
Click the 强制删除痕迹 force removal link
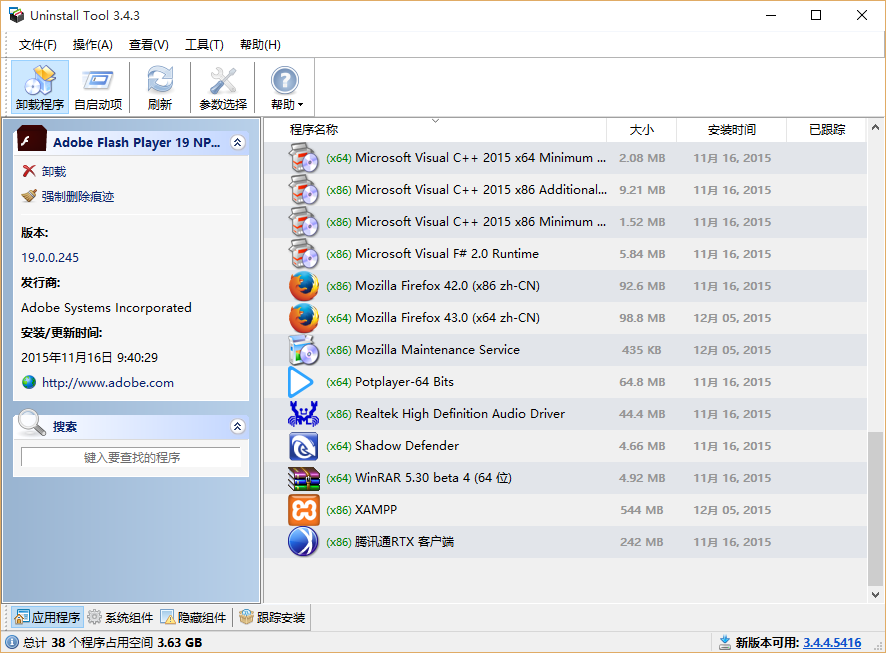[77, 197]
